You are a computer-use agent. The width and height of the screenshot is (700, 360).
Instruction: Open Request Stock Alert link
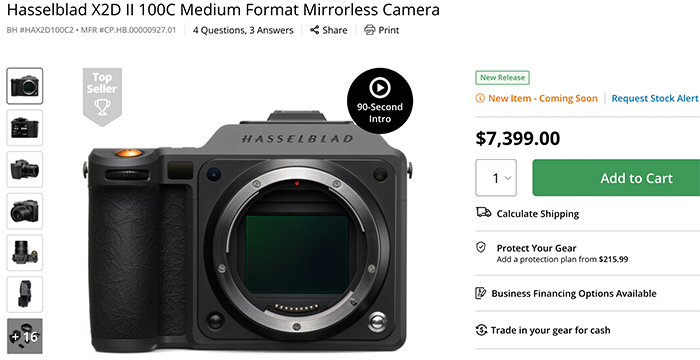pos(654,98)
